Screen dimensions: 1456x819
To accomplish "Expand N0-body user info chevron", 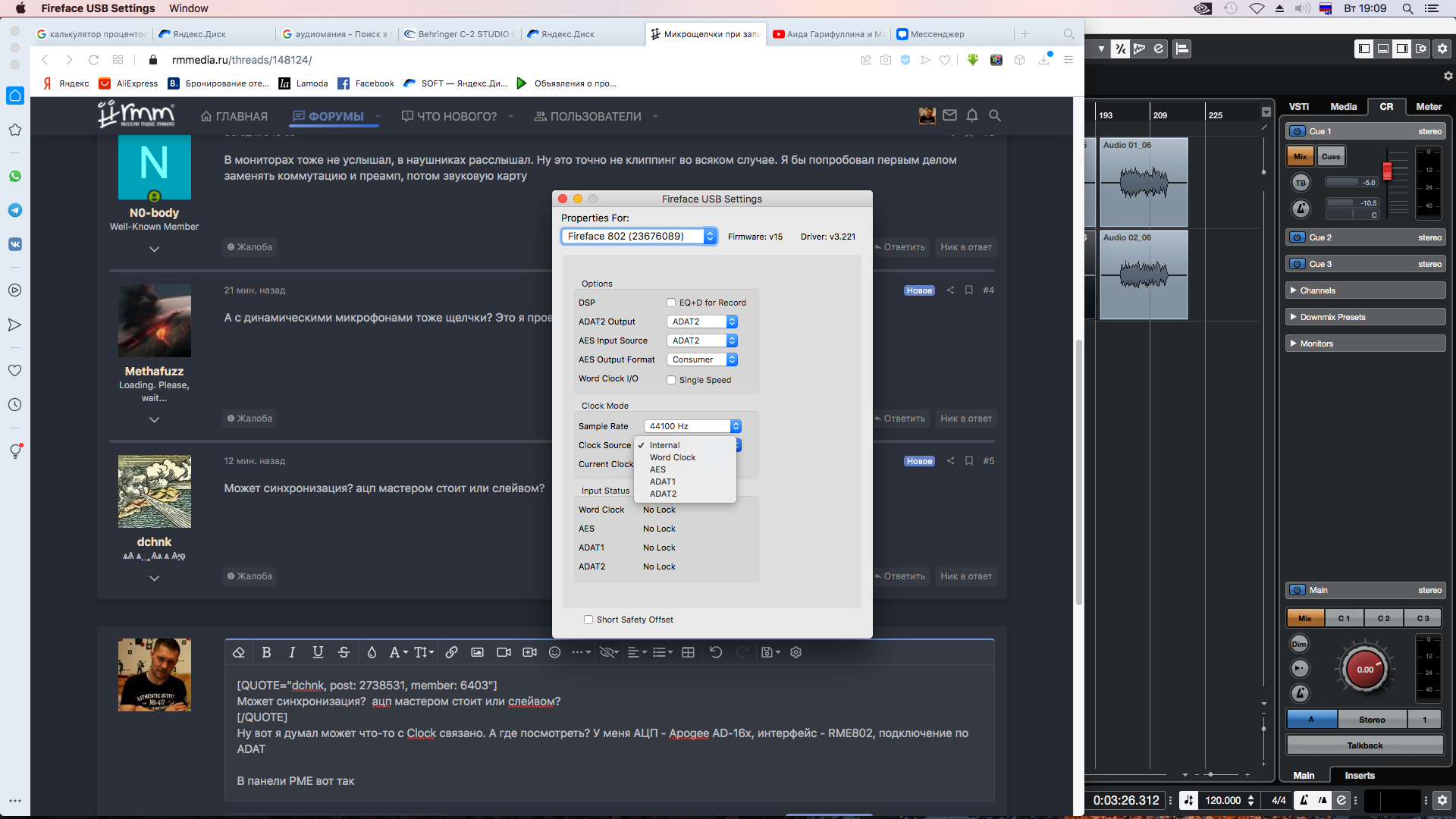I will (154, 249).
